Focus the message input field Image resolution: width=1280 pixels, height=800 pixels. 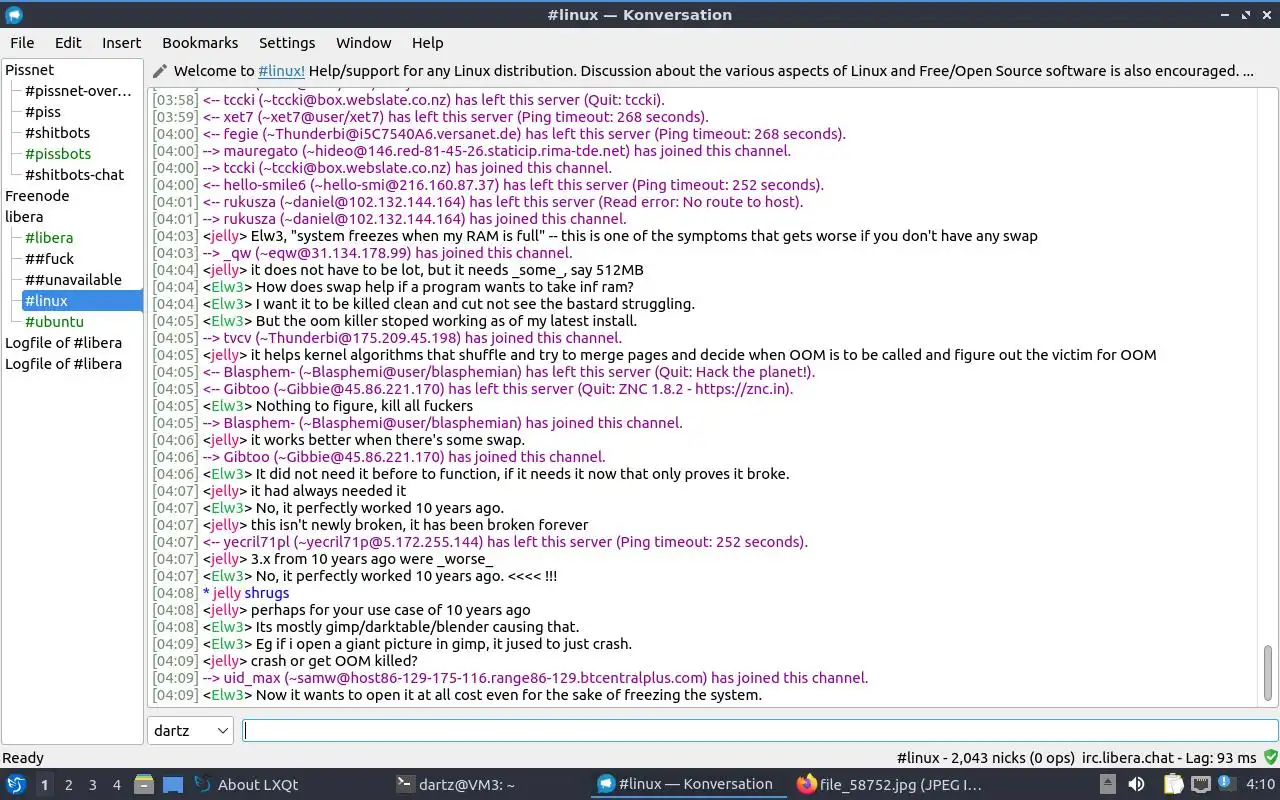760,731
